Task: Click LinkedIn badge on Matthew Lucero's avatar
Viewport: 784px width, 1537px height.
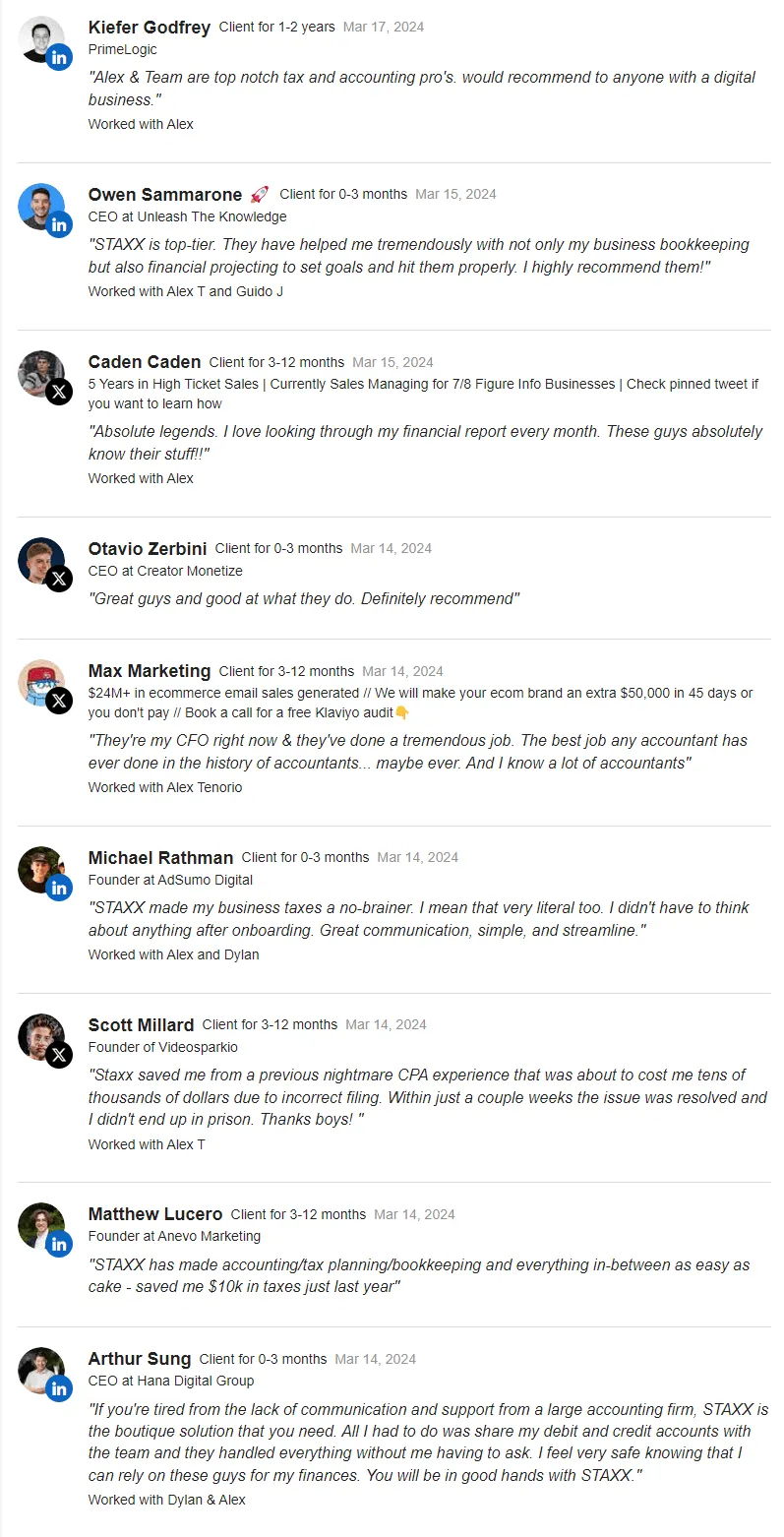Action: coord(59,1244)
